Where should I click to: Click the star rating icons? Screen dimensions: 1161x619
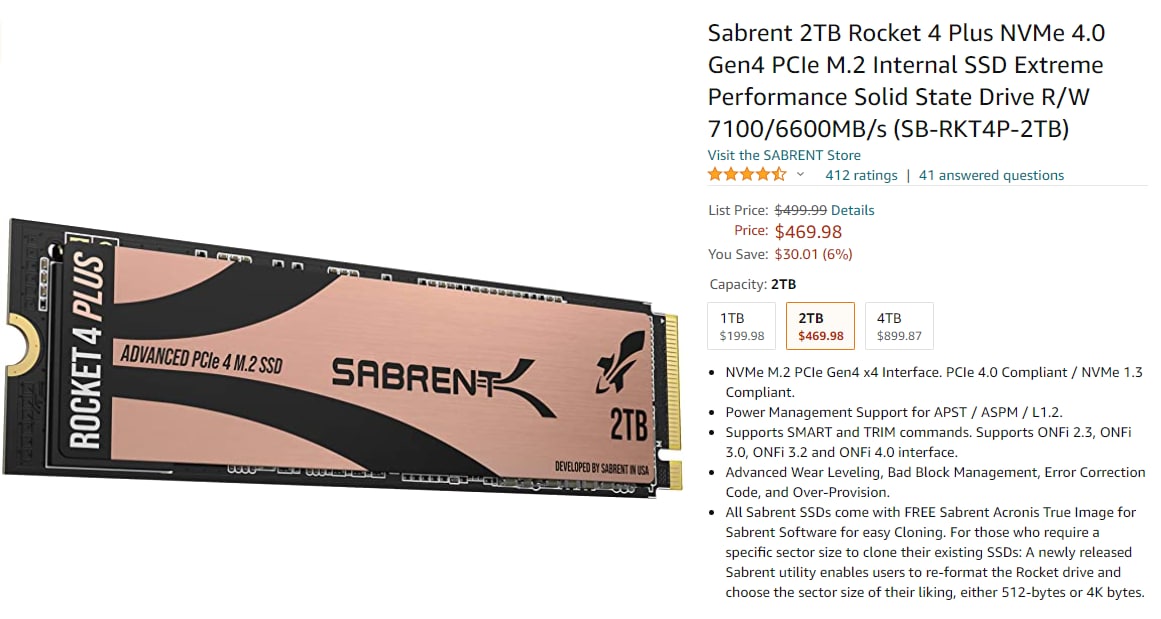pos(746,175)
